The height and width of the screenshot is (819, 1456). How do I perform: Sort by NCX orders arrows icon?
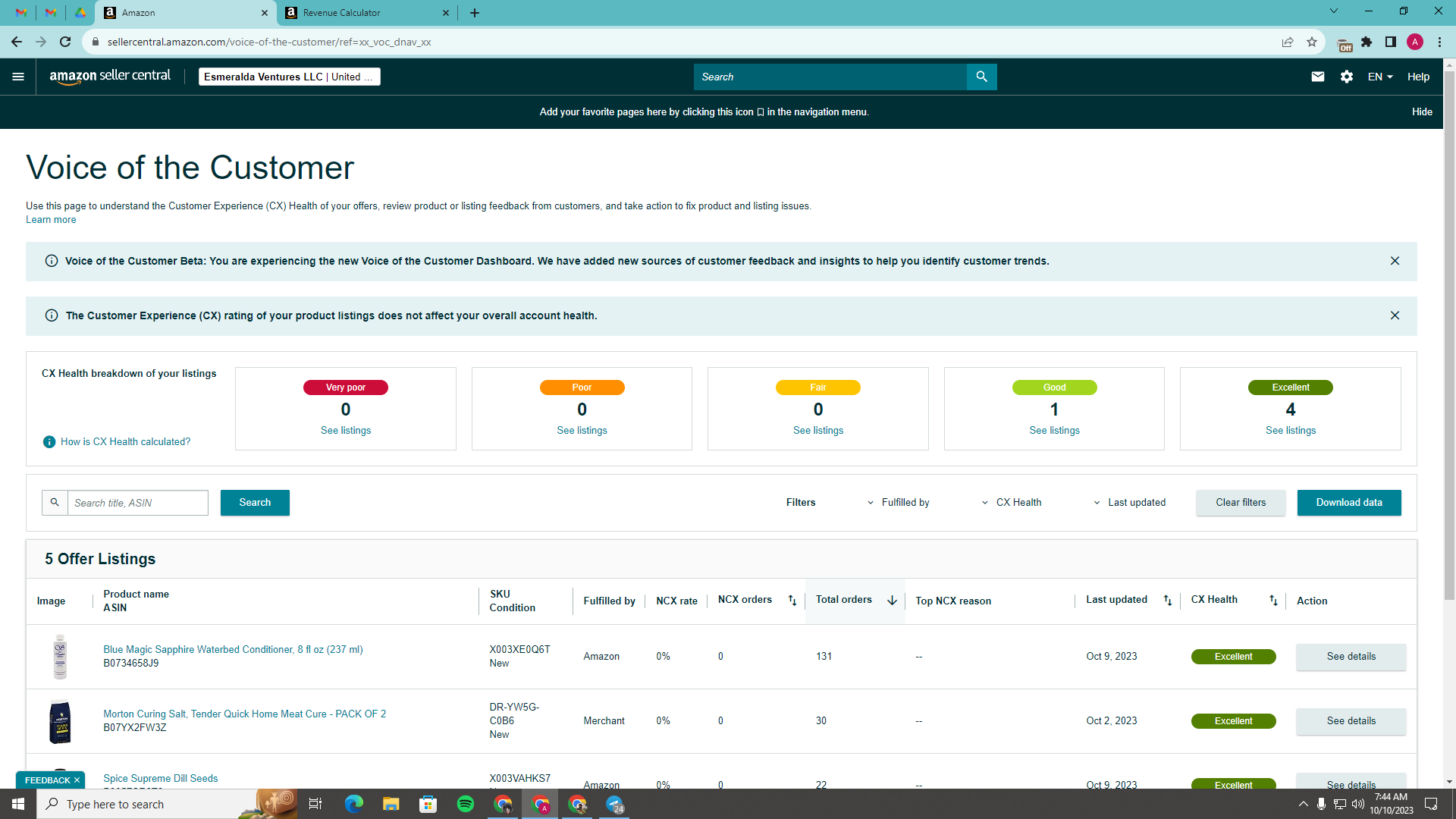pos(792,601)
